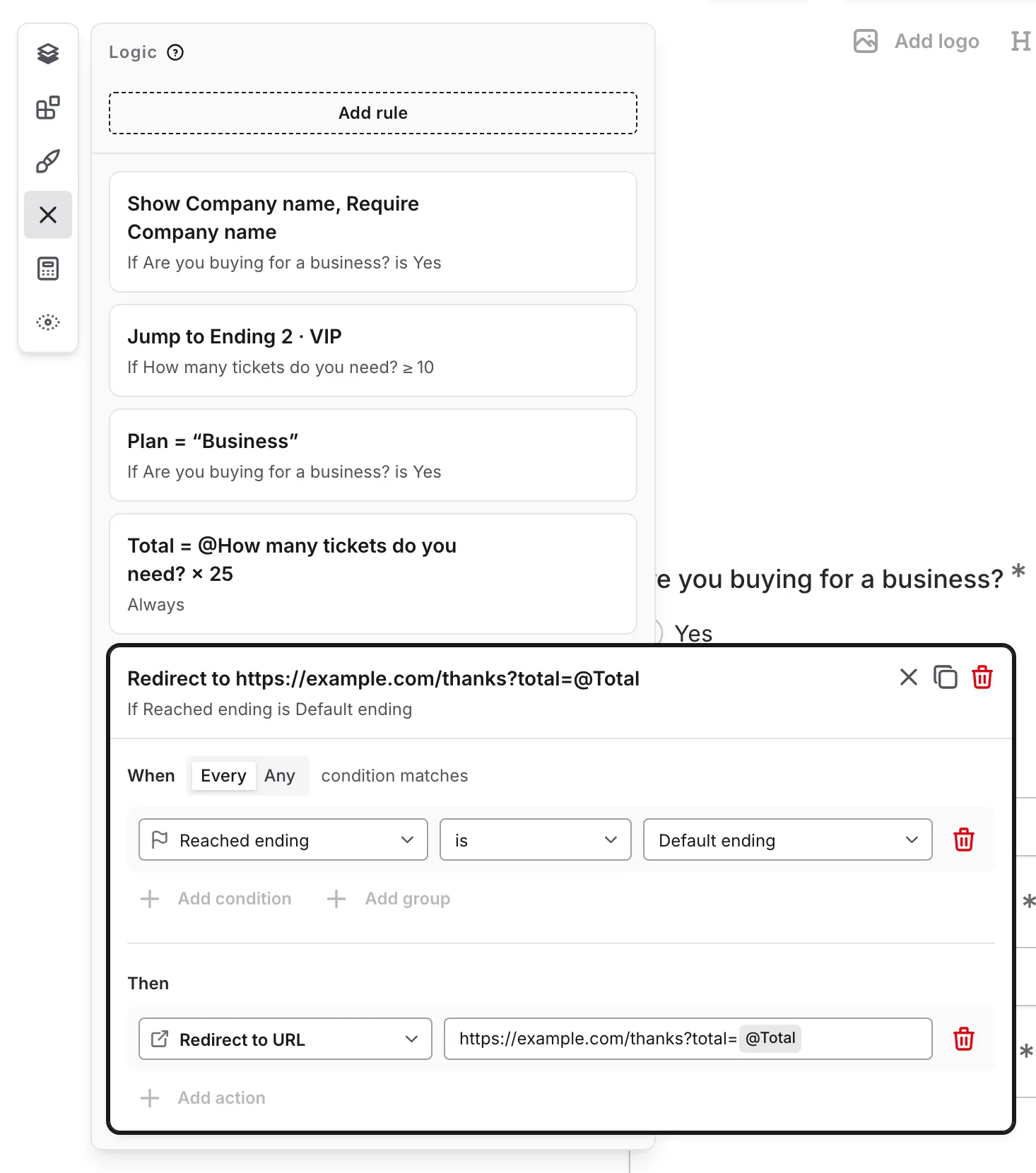Screen dimensions: 1036x1173
Task: Open the Reached ending field dropdown
Action: 283,839
